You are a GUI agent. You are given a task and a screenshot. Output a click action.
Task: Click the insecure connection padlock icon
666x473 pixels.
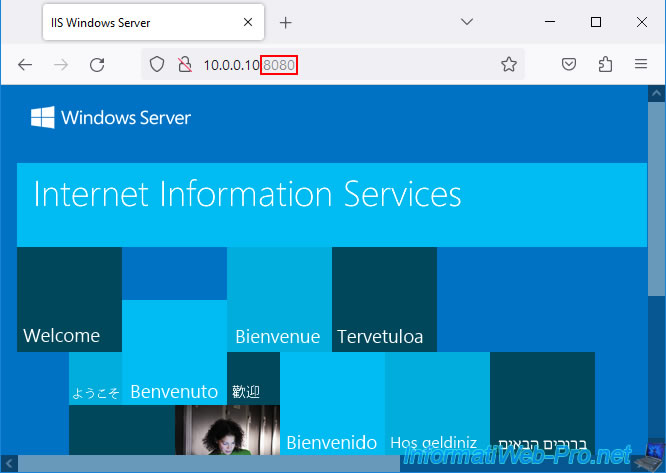[x=185, y=65]
